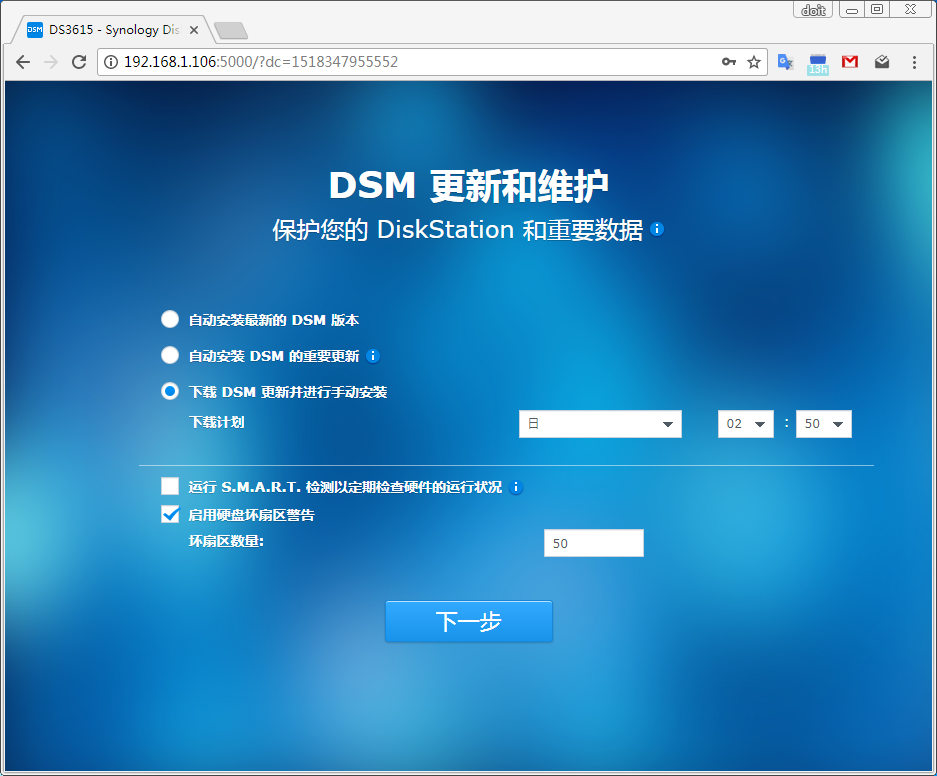Open the minute dropdown showing 50
Viewport: 937px width, 776px height.
click(x=823, y=424)
